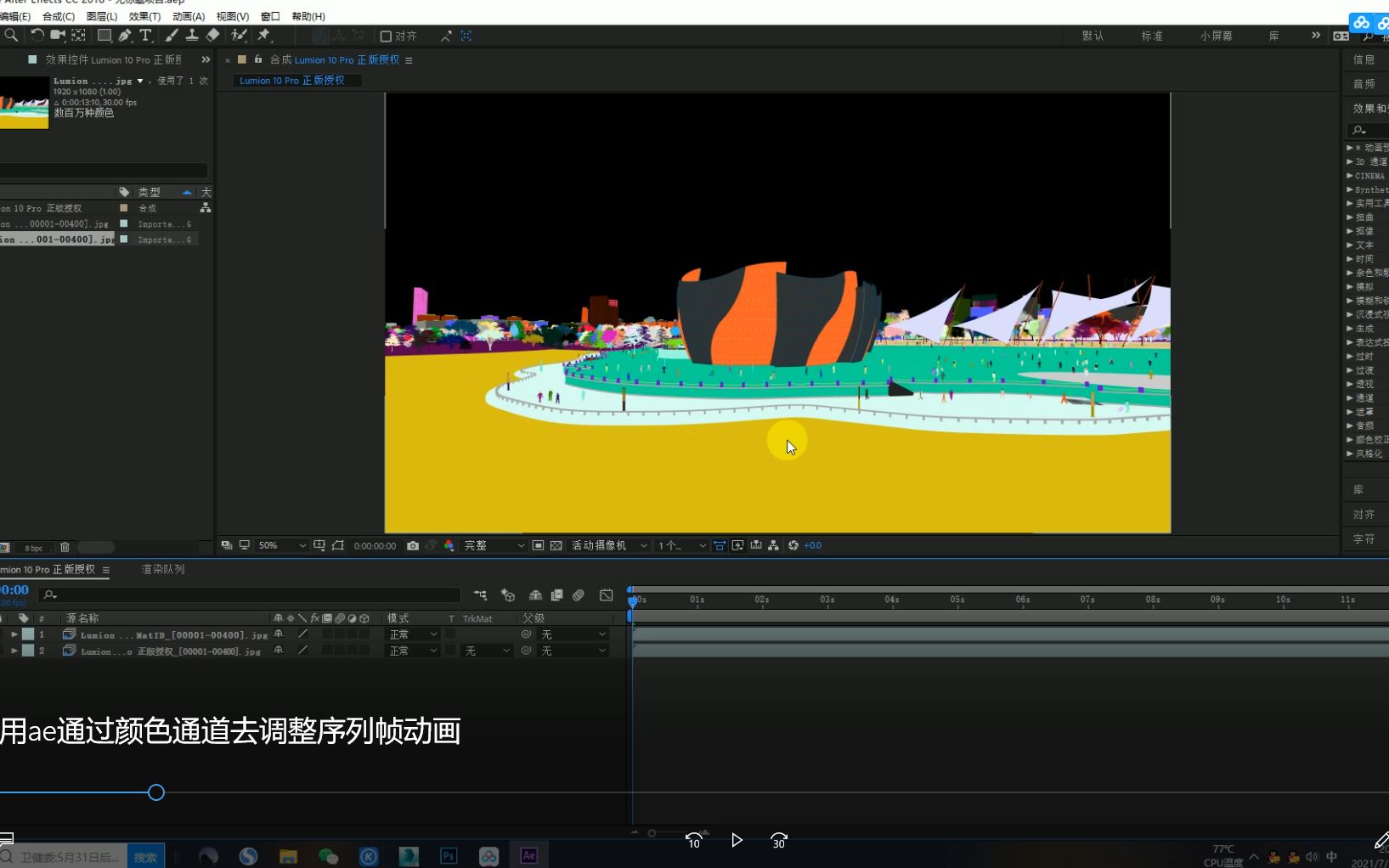
Task: Toggle shy switch for layer 2
Action: pos(278,651)
